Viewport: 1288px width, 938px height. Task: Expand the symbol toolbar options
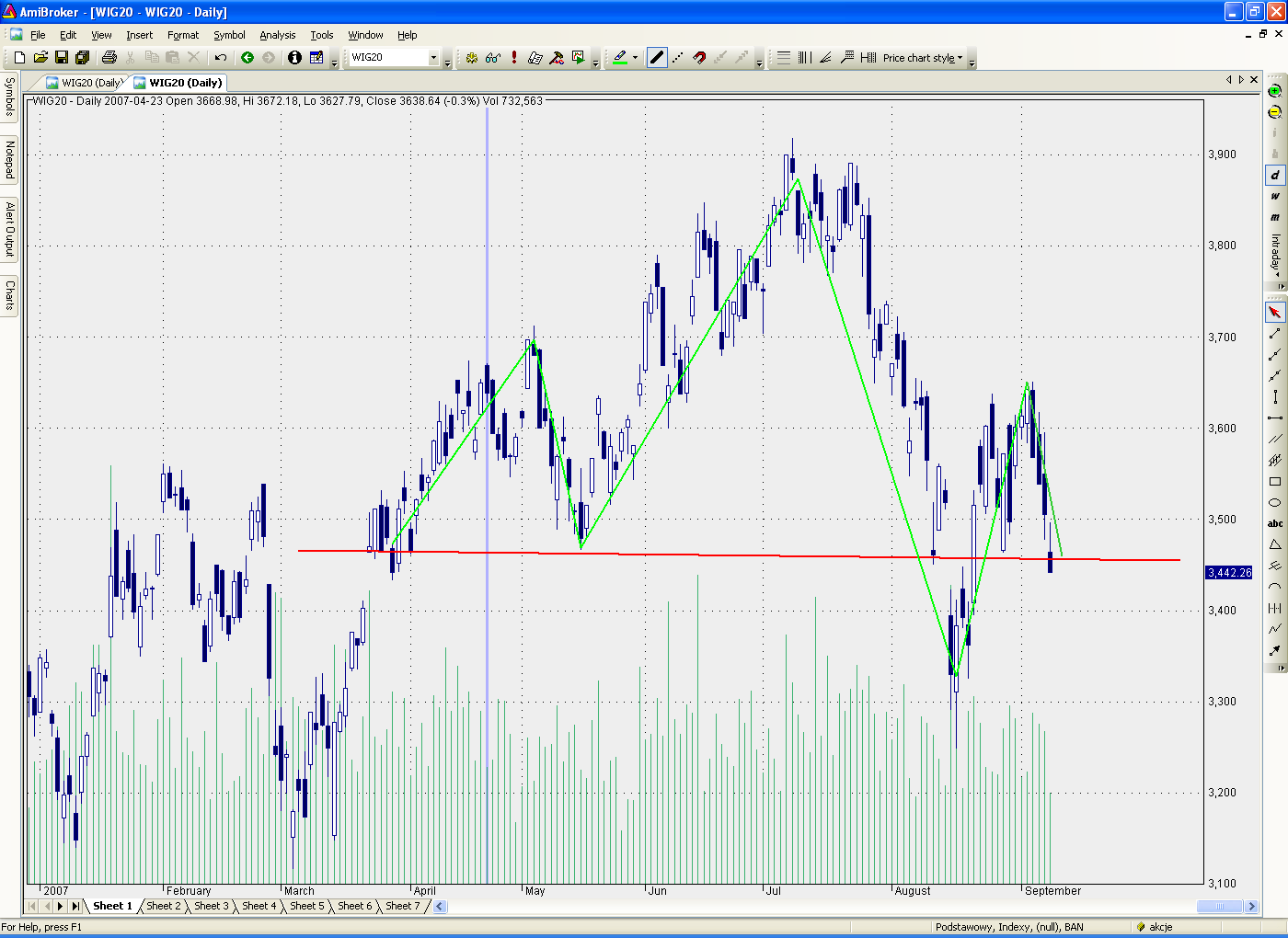448,61
